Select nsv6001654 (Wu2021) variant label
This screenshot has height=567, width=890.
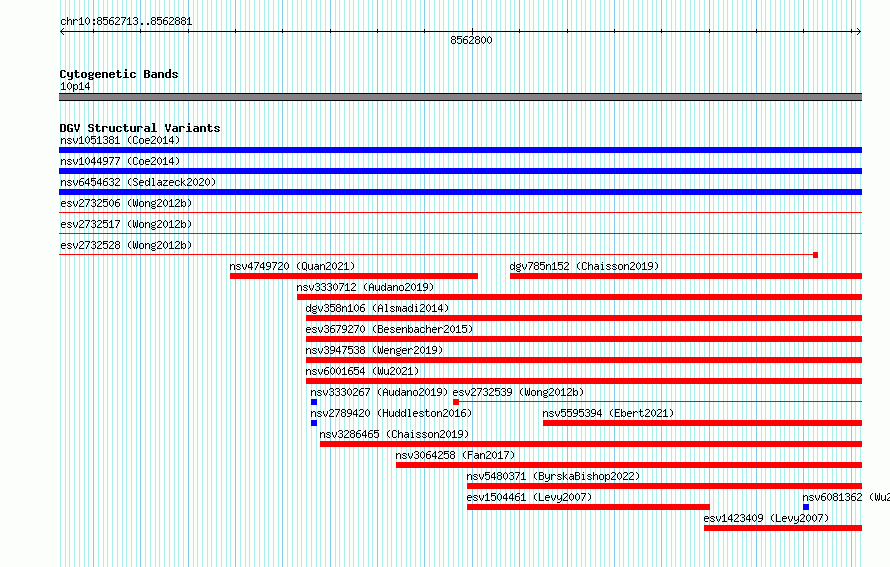(x=362, y=371)
